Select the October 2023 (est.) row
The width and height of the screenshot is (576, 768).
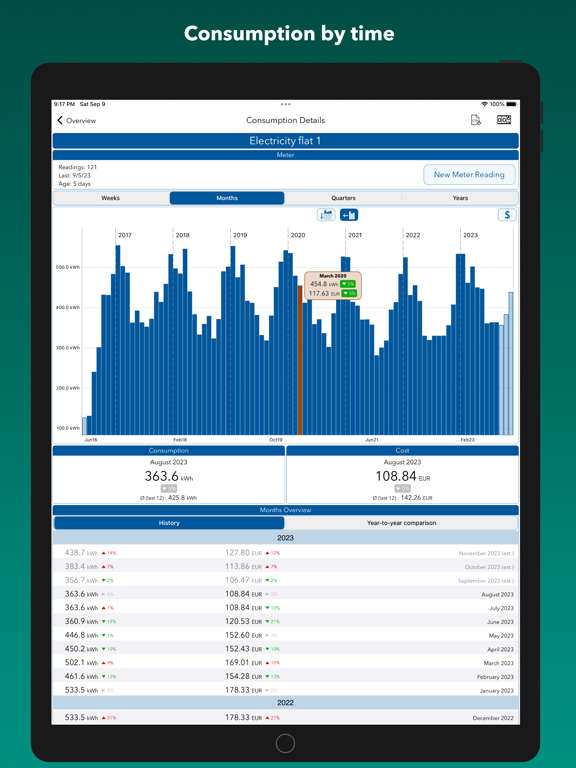[x=286, y=567]
